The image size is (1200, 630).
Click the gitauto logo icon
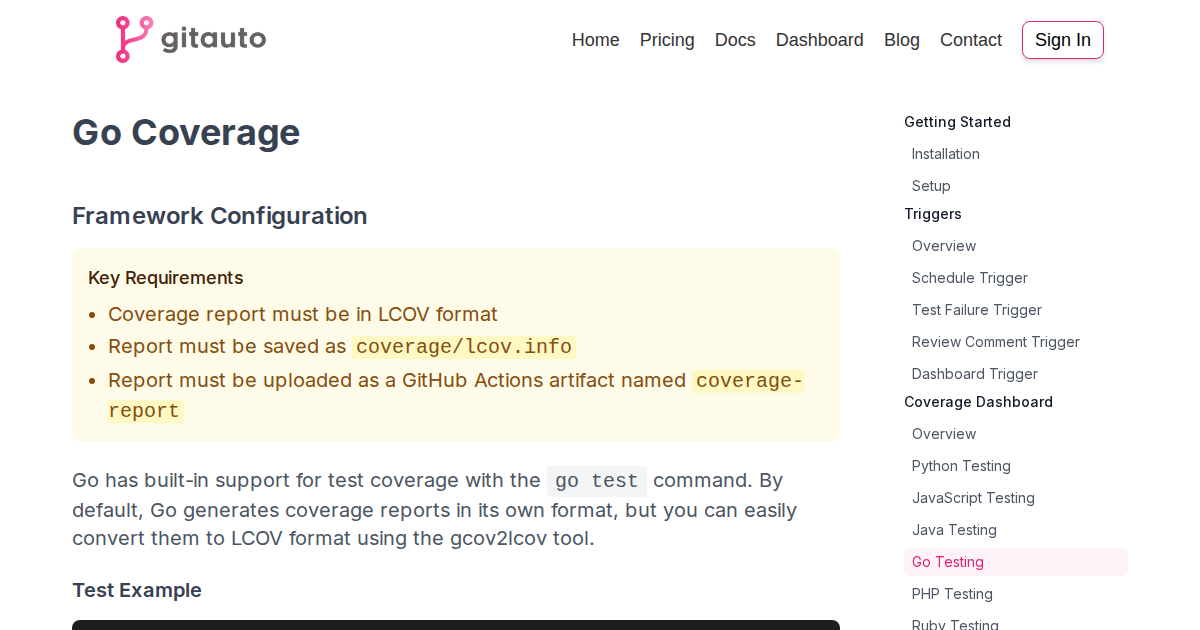(134, 40)
